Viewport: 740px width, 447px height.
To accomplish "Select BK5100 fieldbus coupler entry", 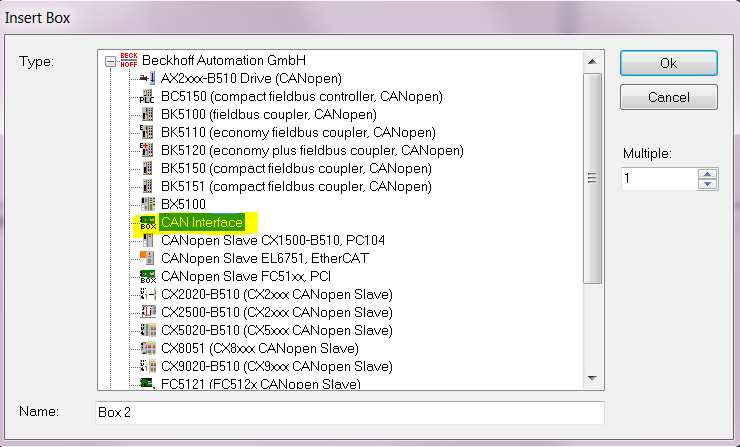I will coord(269,114).
